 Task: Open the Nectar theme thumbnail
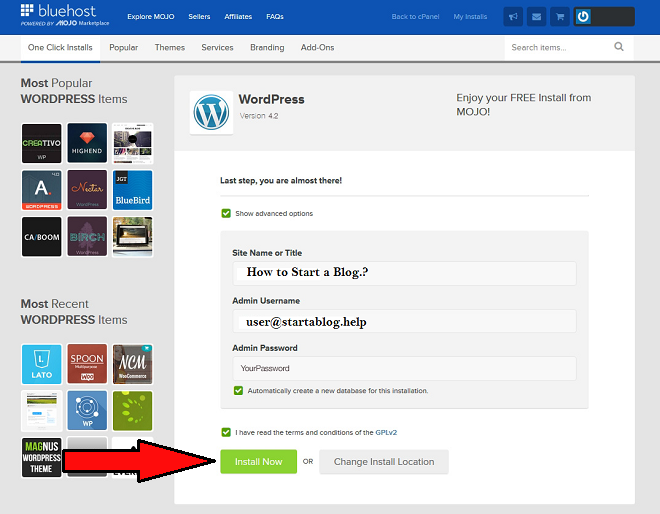(x=87, y=190)
